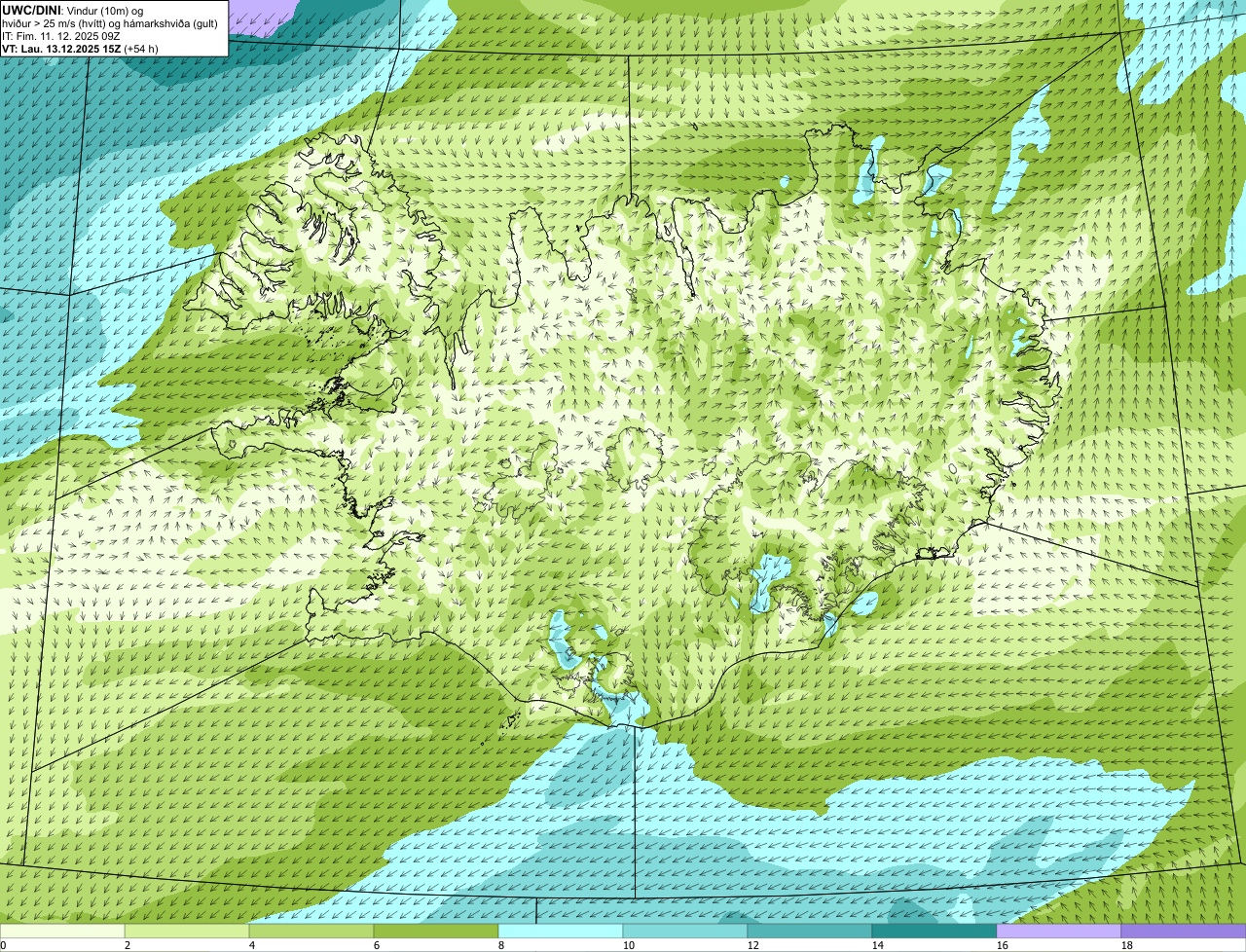Click the legend scale label '14'

tap(878, 945)
